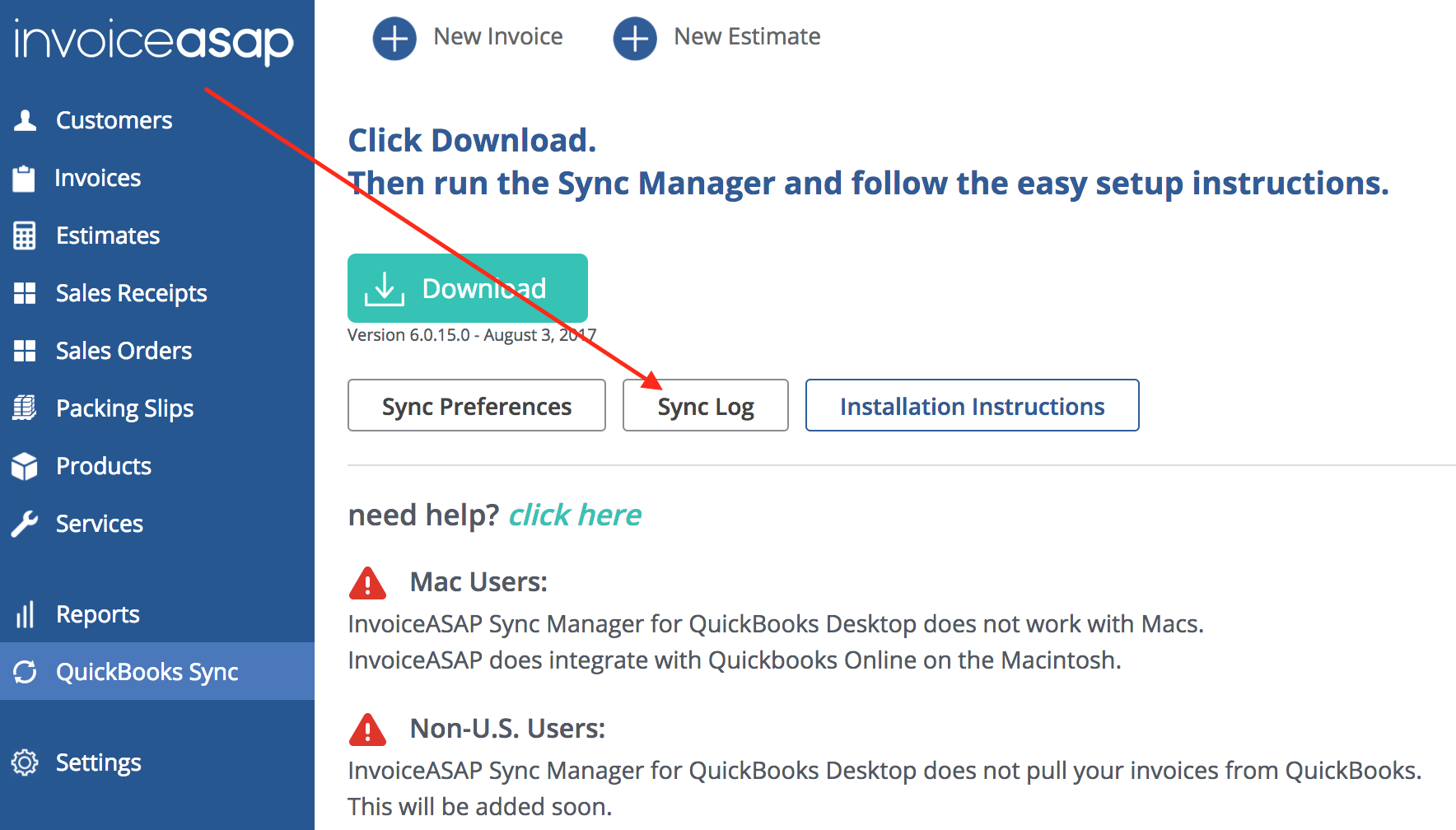Image resolution: width=1456 pixels, height=830 pixels.
Task: Click the Services wrench icon
Action: (x=25, y=524)
